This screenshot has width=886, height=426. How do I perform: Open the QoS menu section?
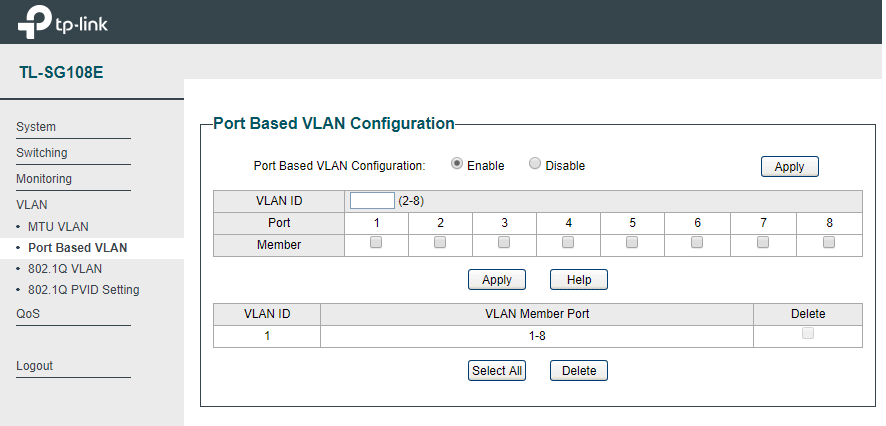pyautogui.click(x=28, y=314)
